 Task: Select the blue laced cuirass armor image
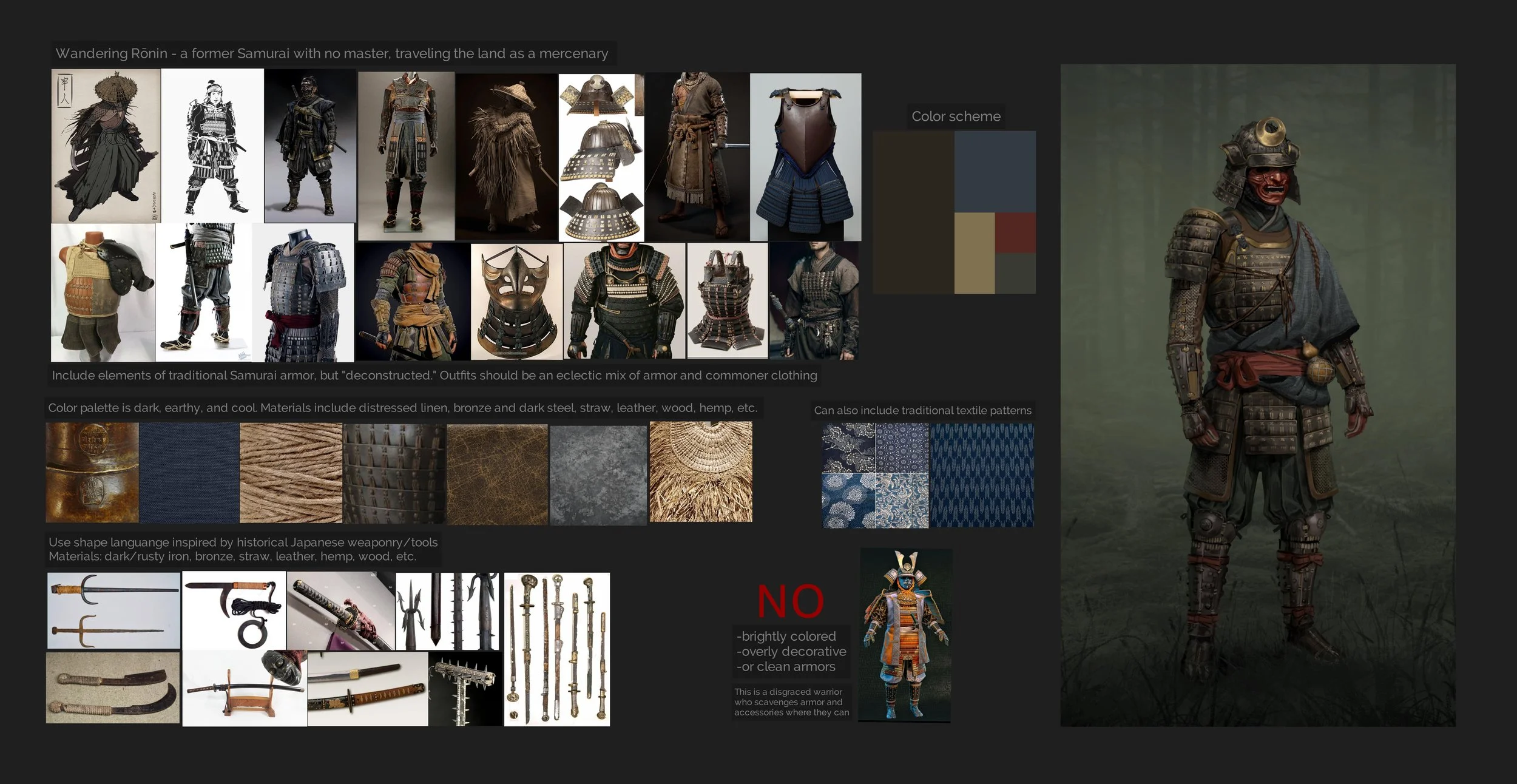click(805, 157)
